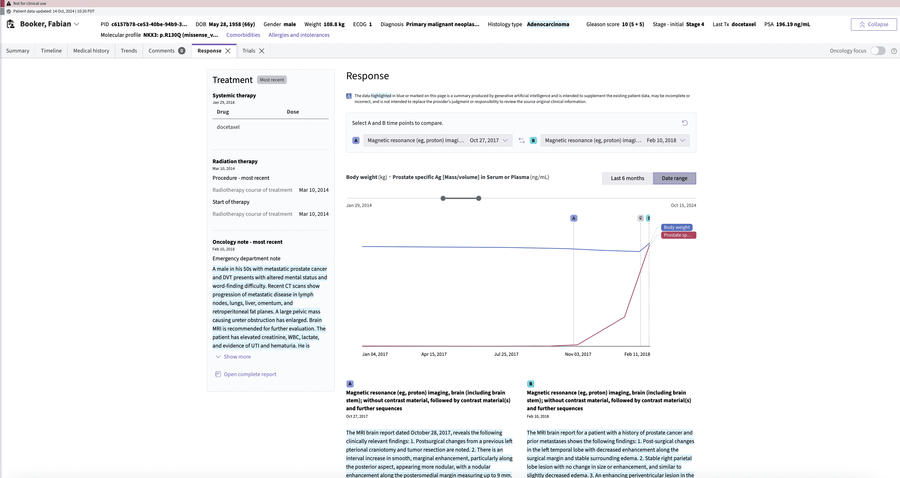Image resolution: width=900 pixels, height=478 pixels.
Task: Click the reset icon in the compare panel
Action: click(685, 123)
